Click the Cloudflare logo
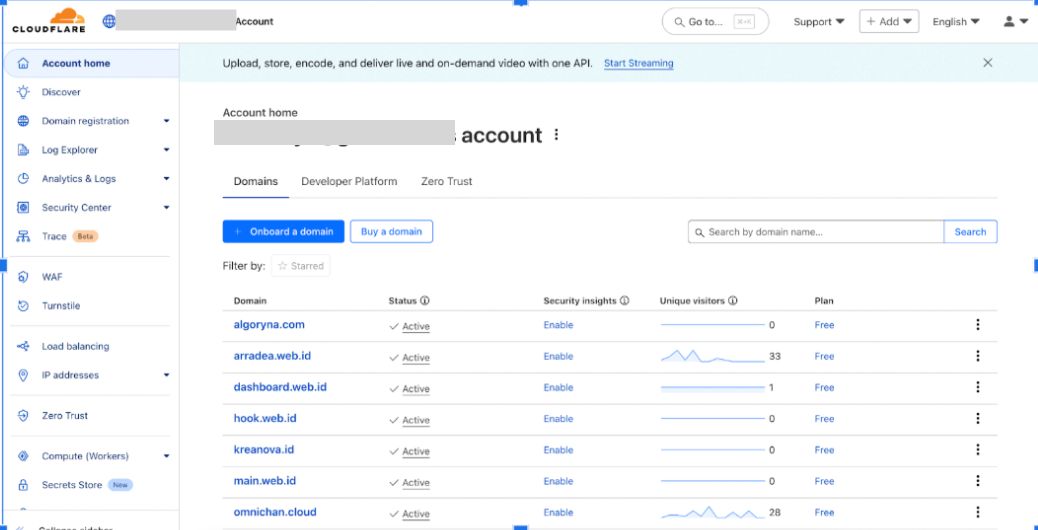 (49, 21)
